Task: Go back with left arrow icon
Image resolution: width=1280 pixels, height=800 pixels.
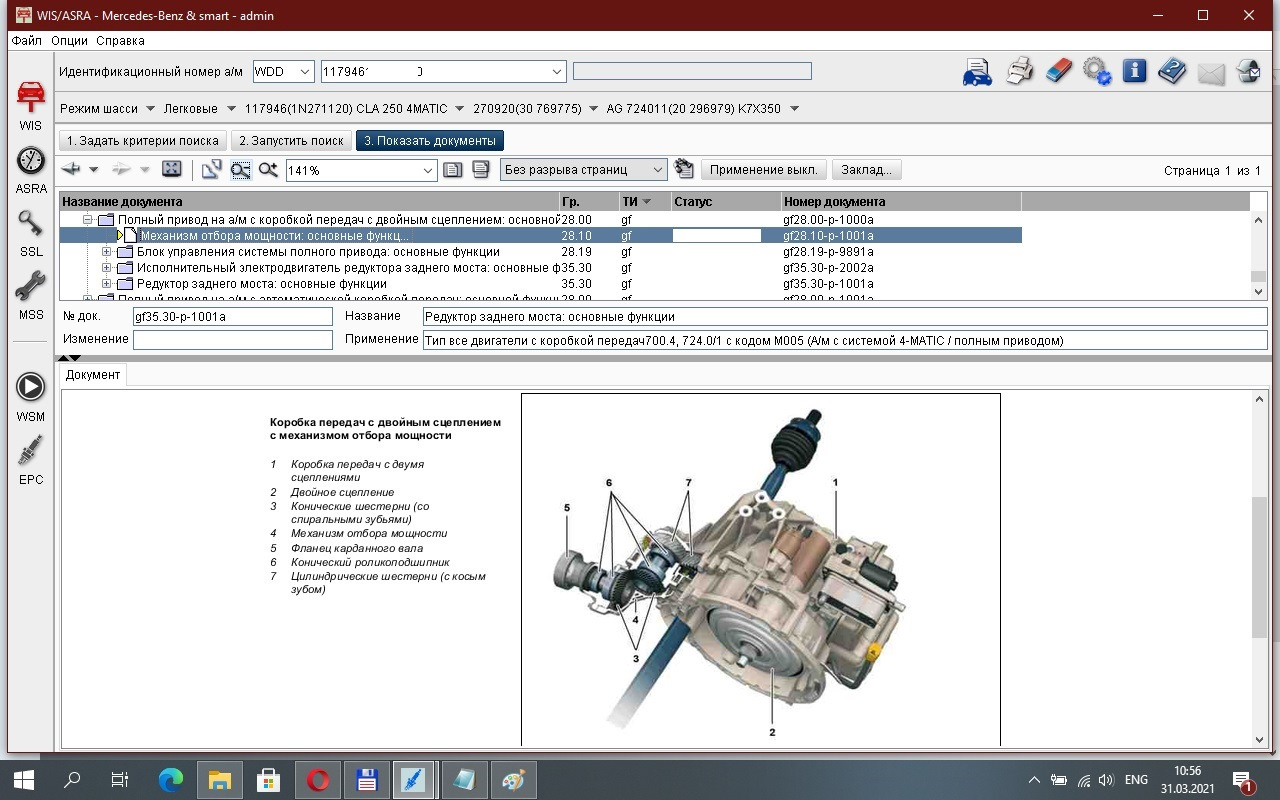Action: (x=71, y=170)
